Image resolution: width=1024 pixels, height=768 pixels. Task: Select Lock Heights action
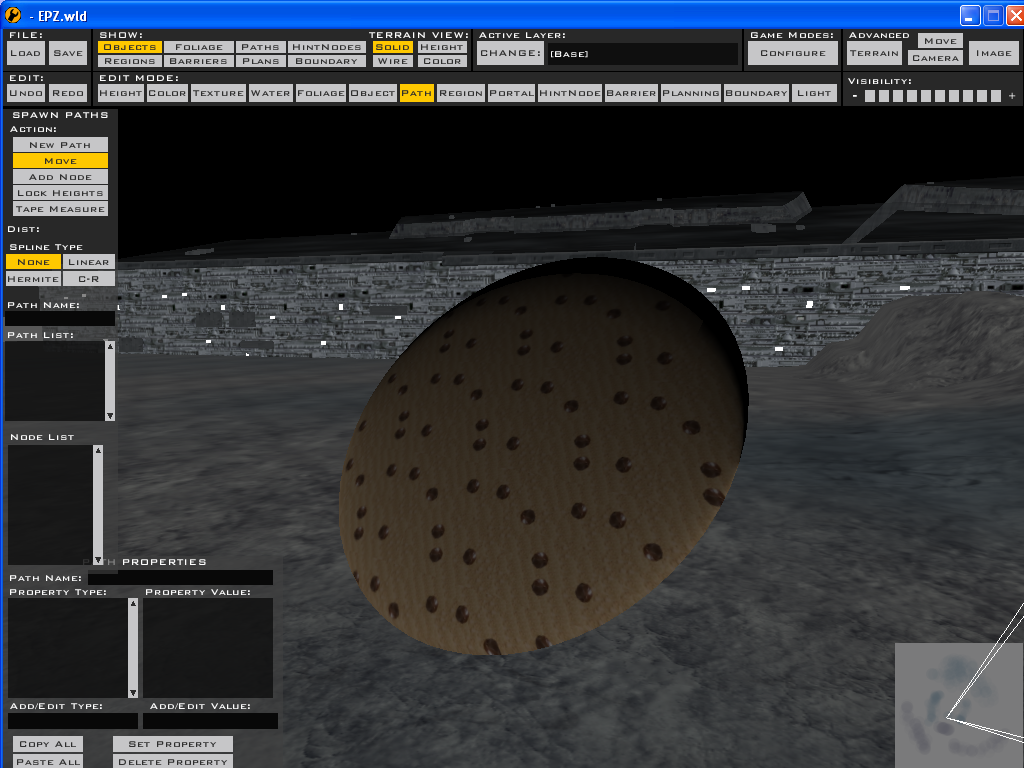click(60, 193)
